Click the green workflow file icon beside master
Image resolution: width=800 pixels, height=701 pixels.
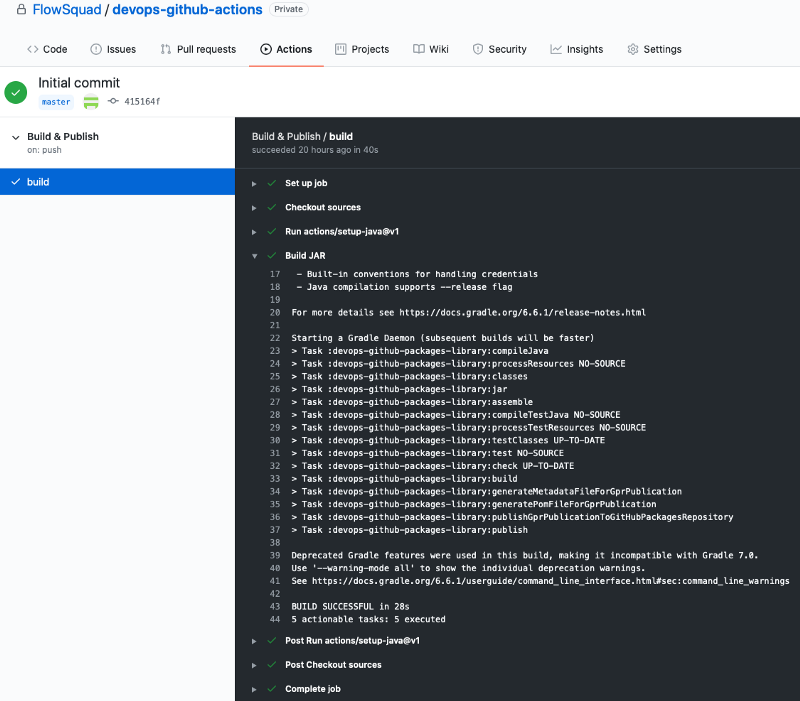pyautogui.click(x=91, y=102)
